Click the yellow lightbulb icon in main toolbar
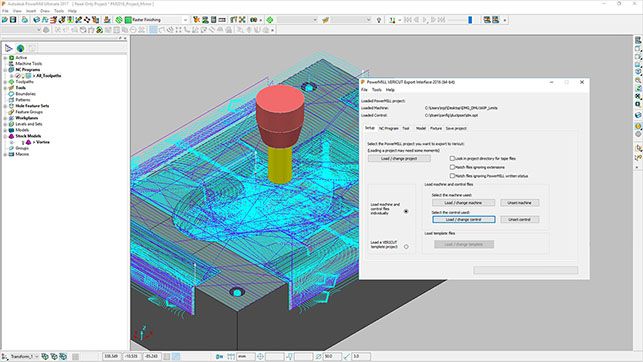This screenshot has width=643, height=362. pos(379,20)
